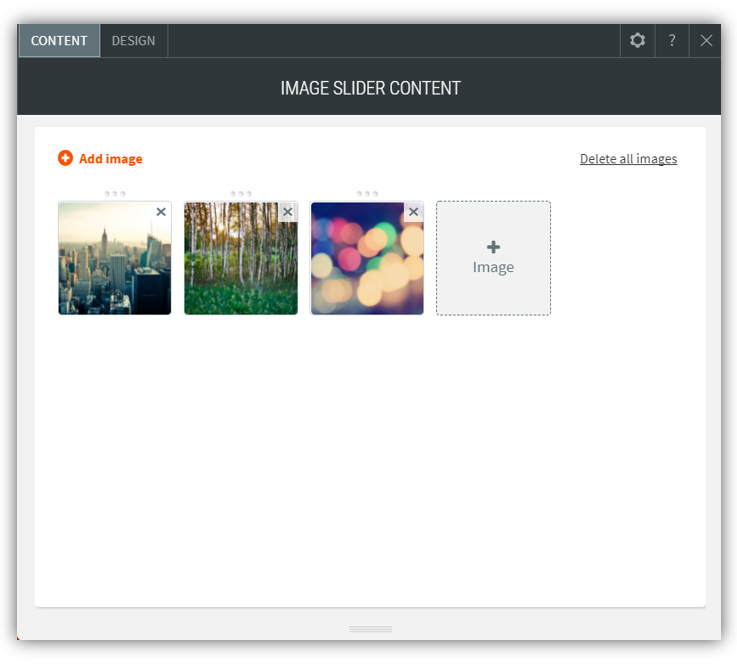Click Delete all images link

628,159
